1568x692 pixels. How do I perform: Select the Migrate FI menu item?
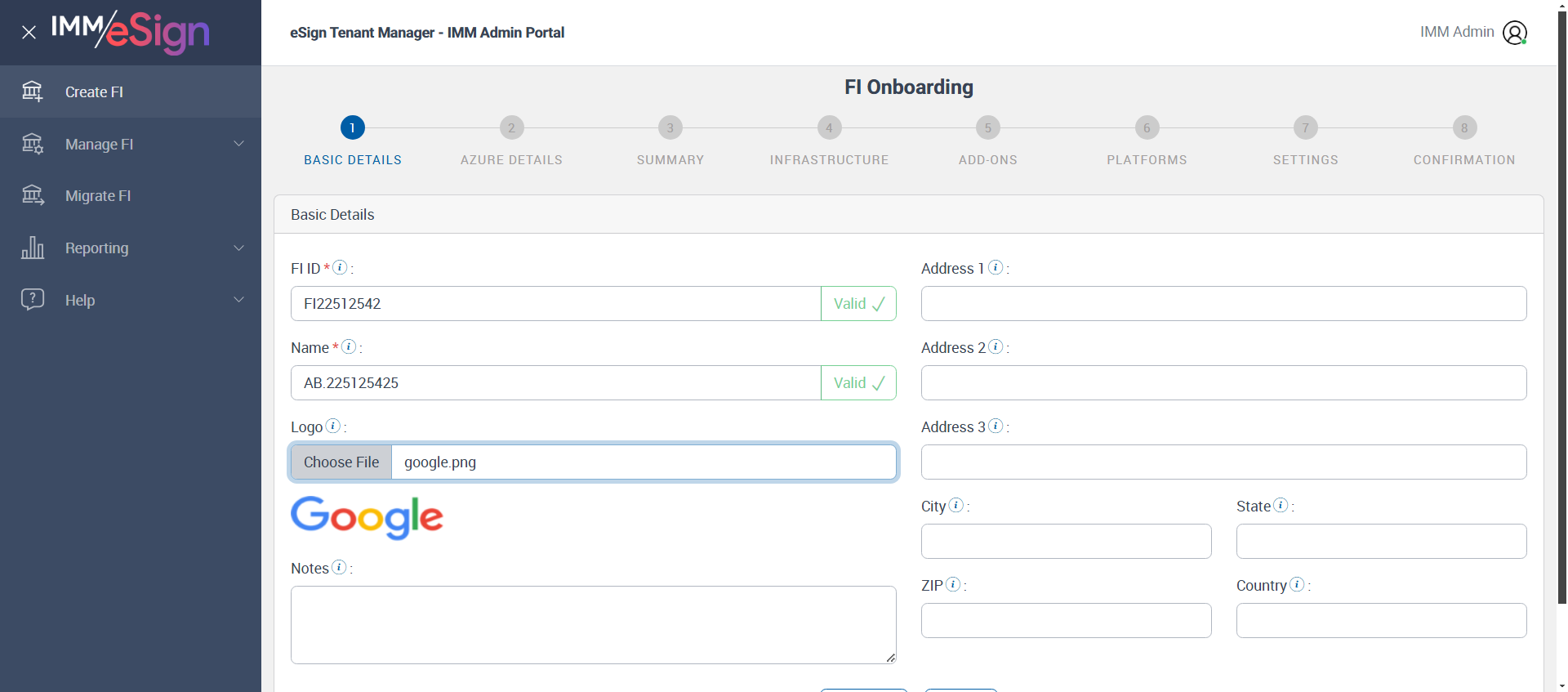98,196
